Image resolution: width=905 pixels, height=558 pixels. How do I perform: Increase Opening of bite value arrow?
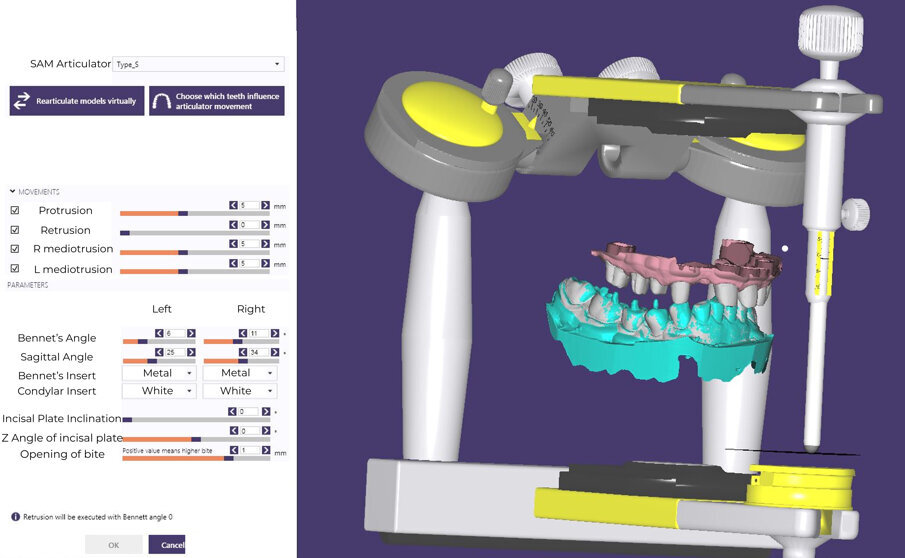coord(265,450)
